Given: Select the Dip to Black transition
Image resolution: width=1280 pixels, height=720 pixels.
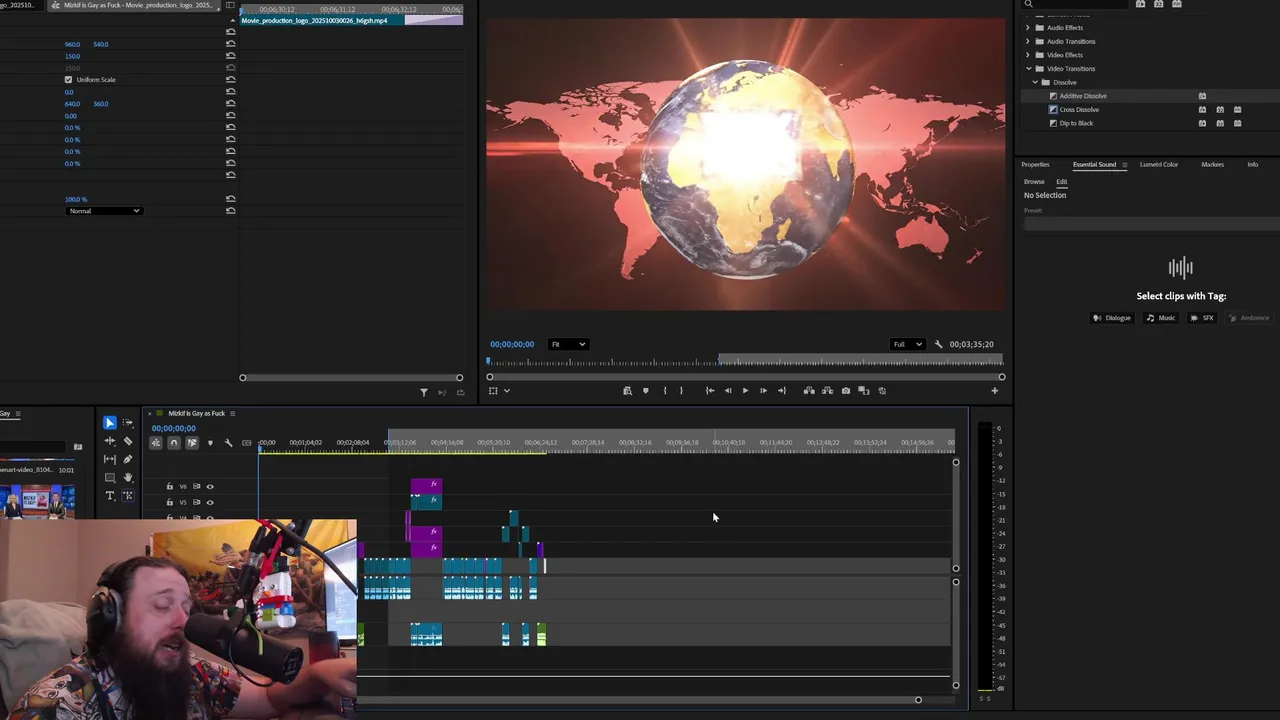Looking at the screenshot, I should (1076, 123).
